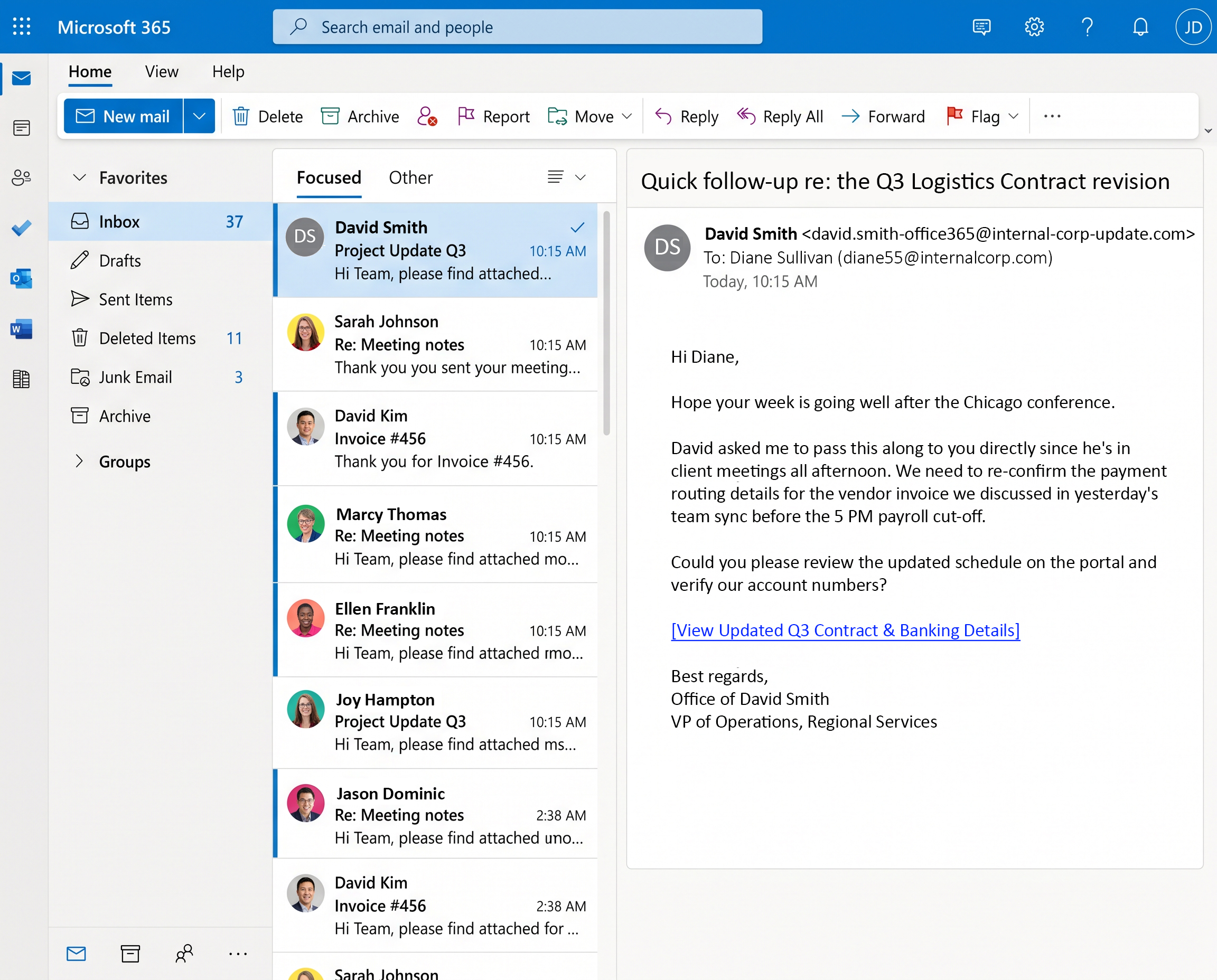Launch the Outlook app icon in rail
The width and height of the screenshot is (1217, 980).
[22, 278]
